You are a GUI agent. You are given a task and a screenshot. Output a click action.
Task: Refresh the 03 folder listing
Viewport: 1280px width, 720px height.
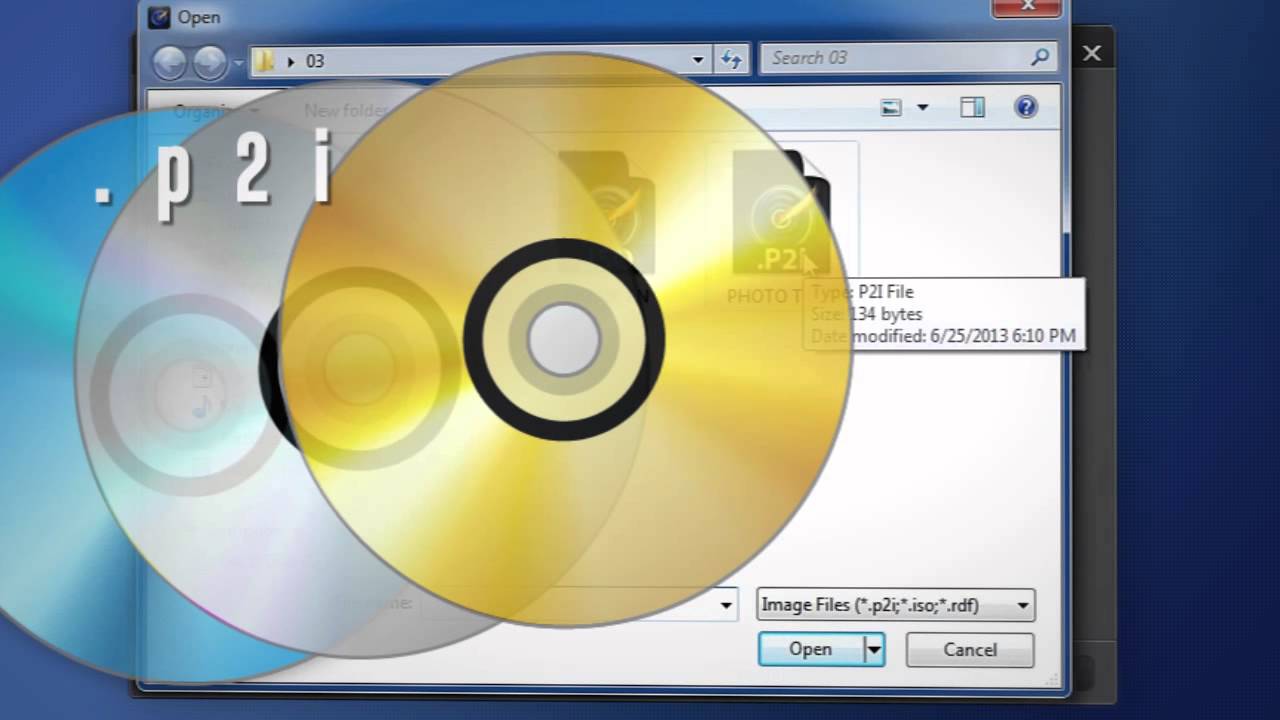pos(731,60)
